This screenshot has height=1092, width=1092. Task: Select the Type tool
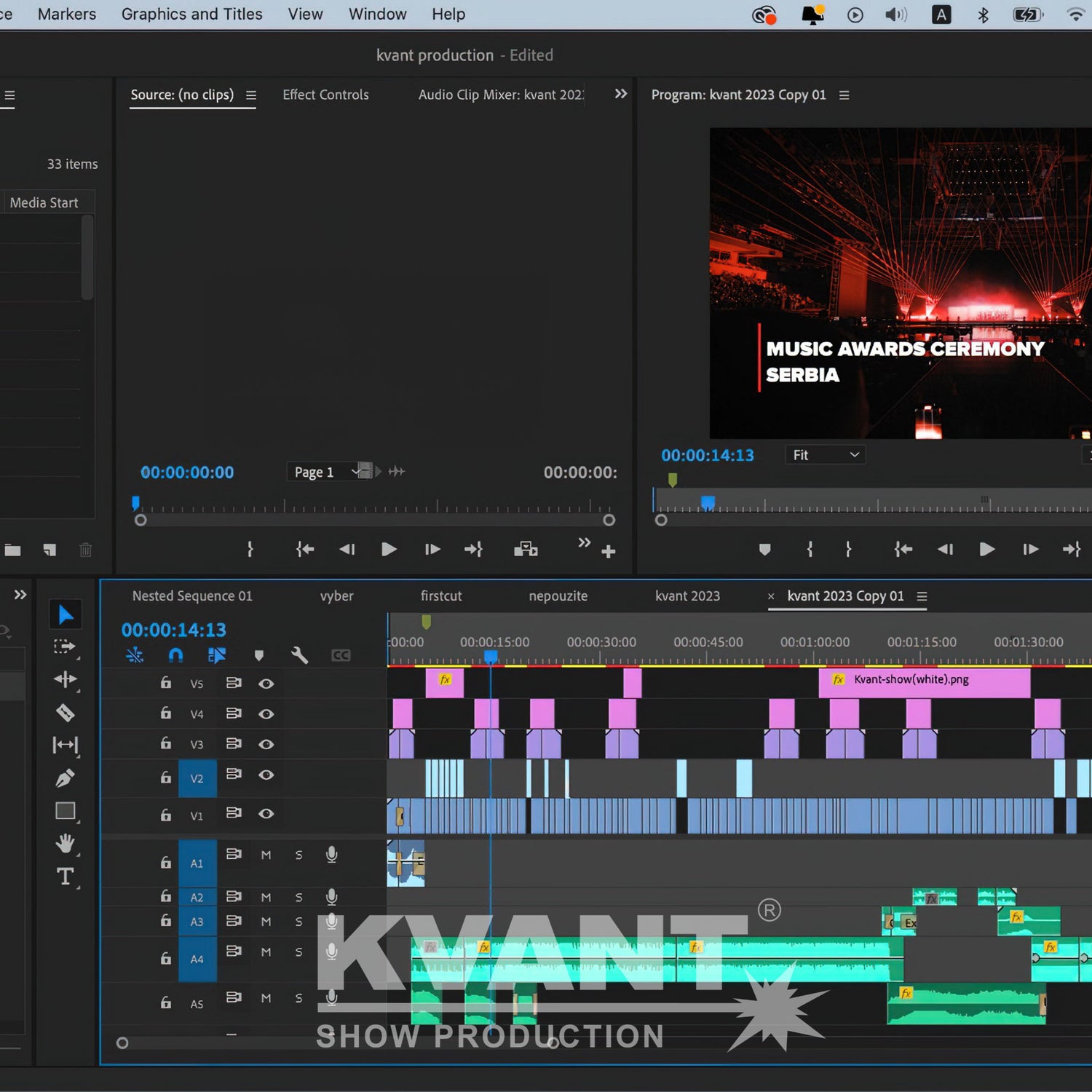click(x=65, y=877)
